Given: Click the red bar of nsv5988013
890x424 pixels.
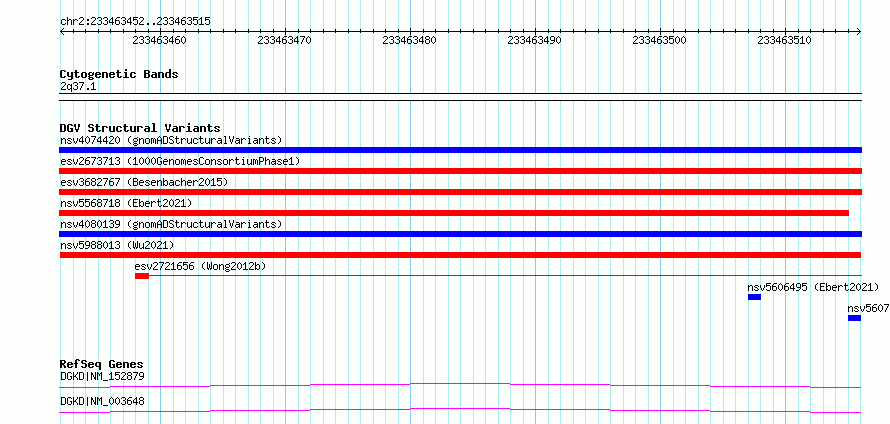Looking at the screenshot, I should (x=460, y=255).
